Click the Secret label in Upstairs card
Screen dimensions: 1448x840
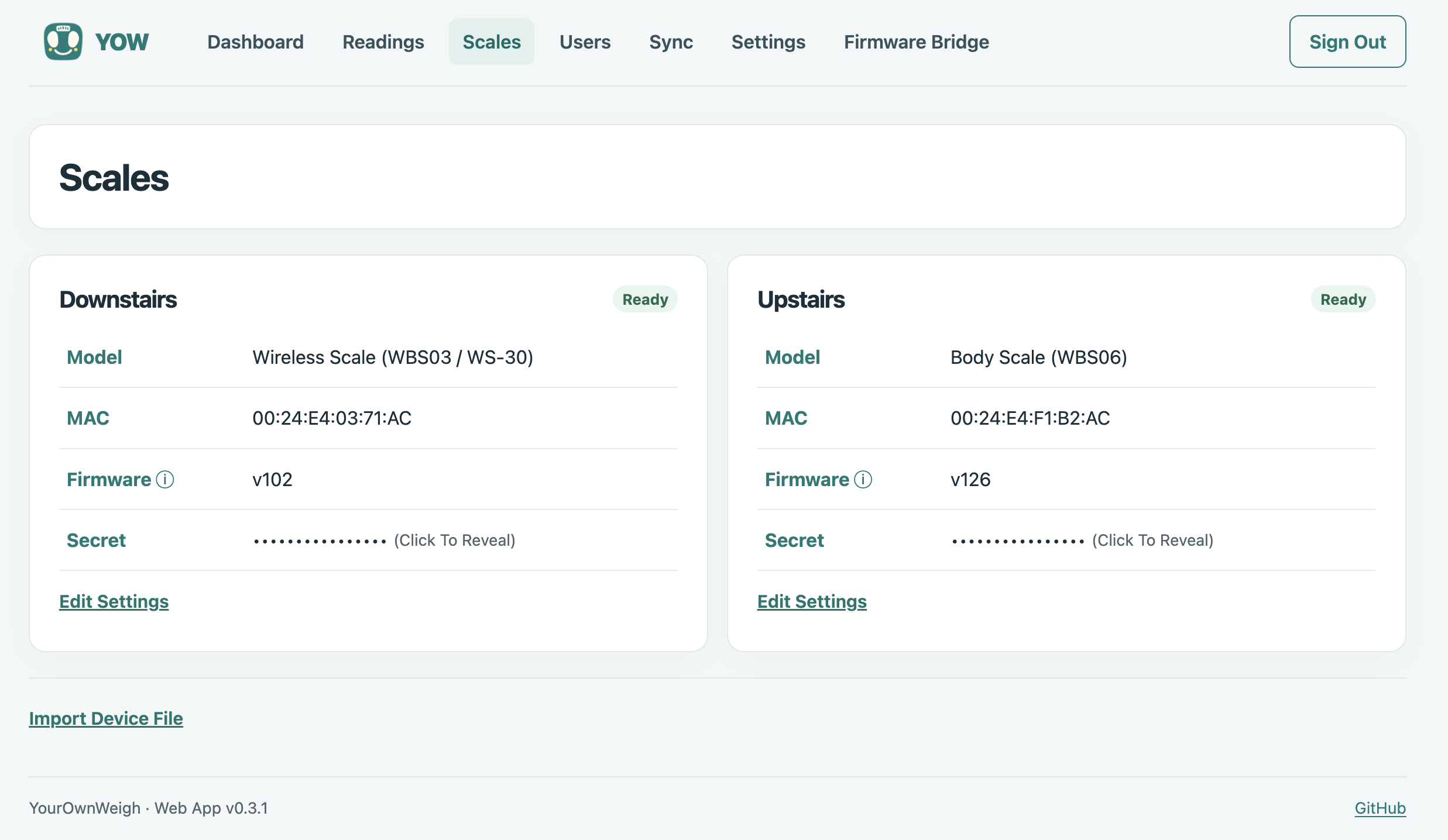[794, 541]
